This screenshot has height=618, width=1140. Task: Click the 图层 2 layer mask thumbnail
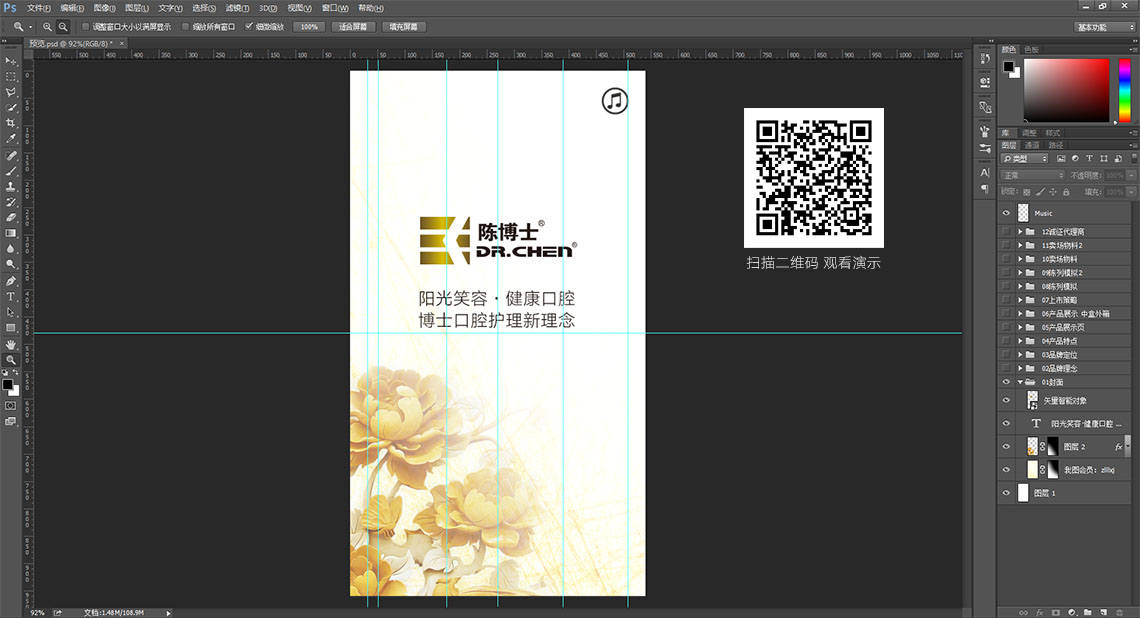pyautogui.click(x=1053, y=446)
